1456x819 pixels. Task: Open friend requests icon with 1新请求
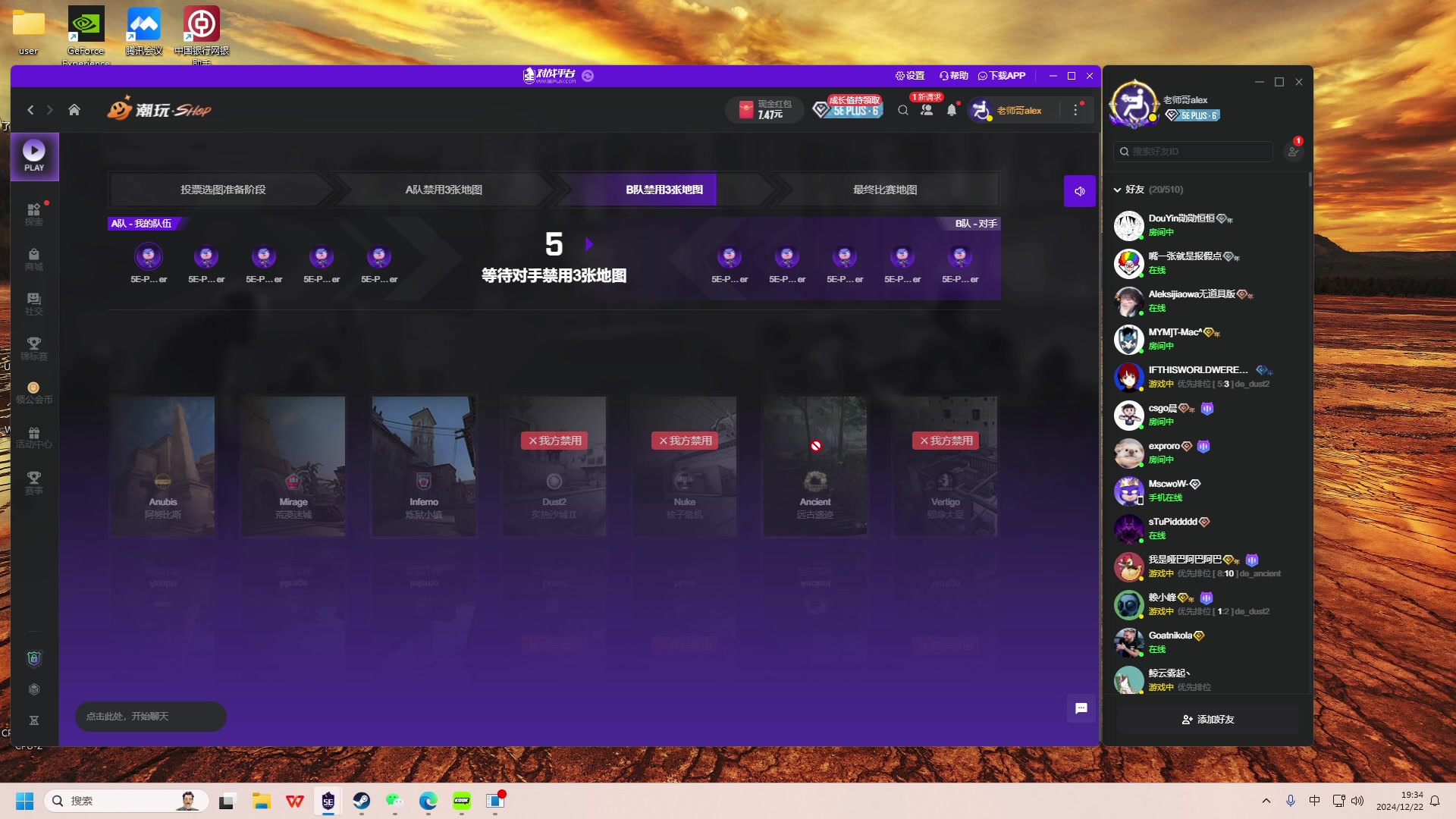(927, 110)
